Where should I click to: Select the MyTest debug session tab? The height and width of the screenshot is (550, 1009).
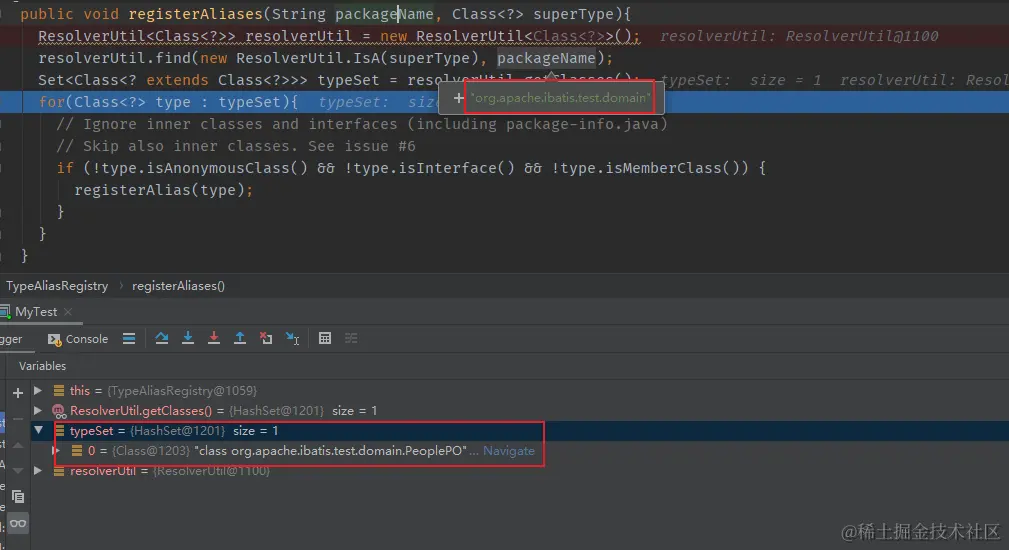point(36,312)
